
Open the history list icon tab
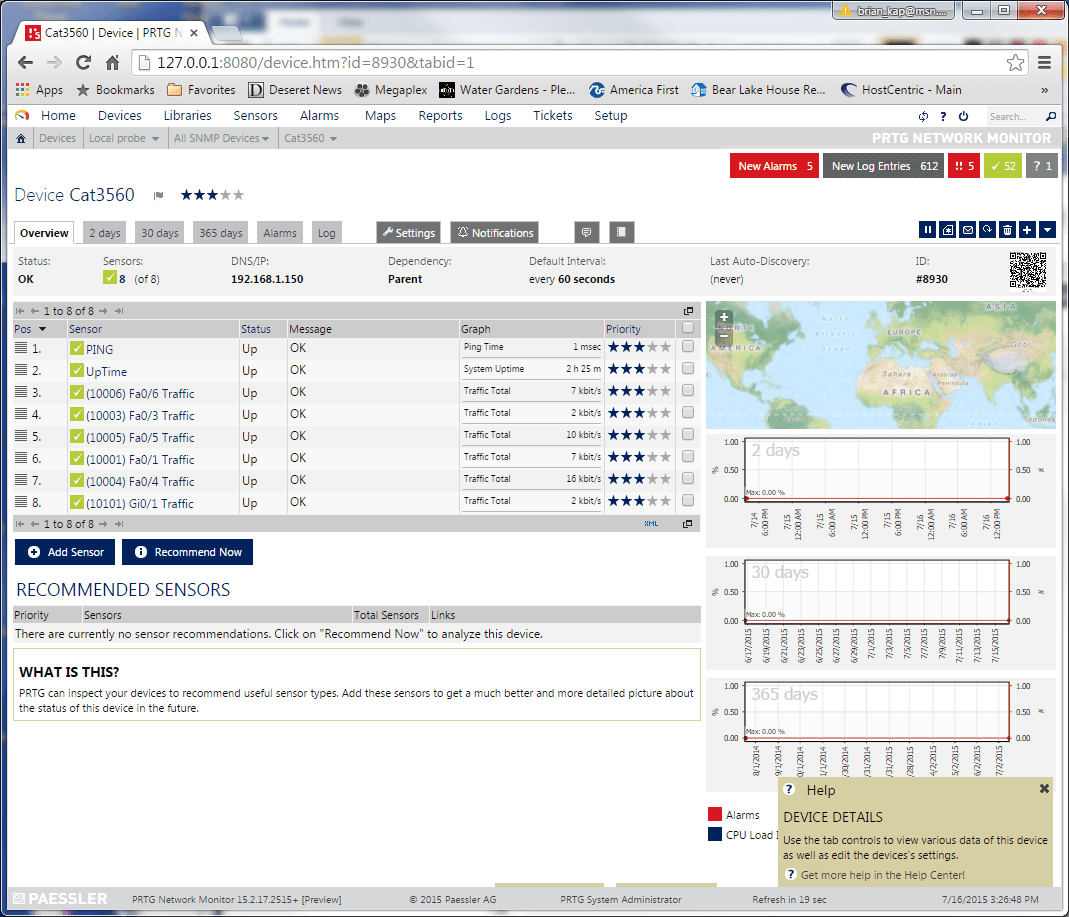[x=621, y=232]
